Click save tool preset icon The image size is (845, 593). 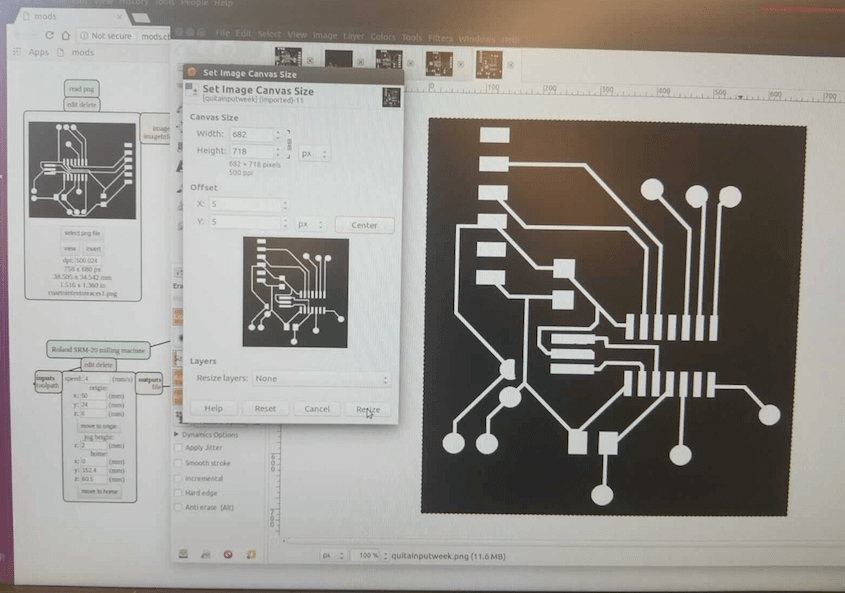(183, 554)
